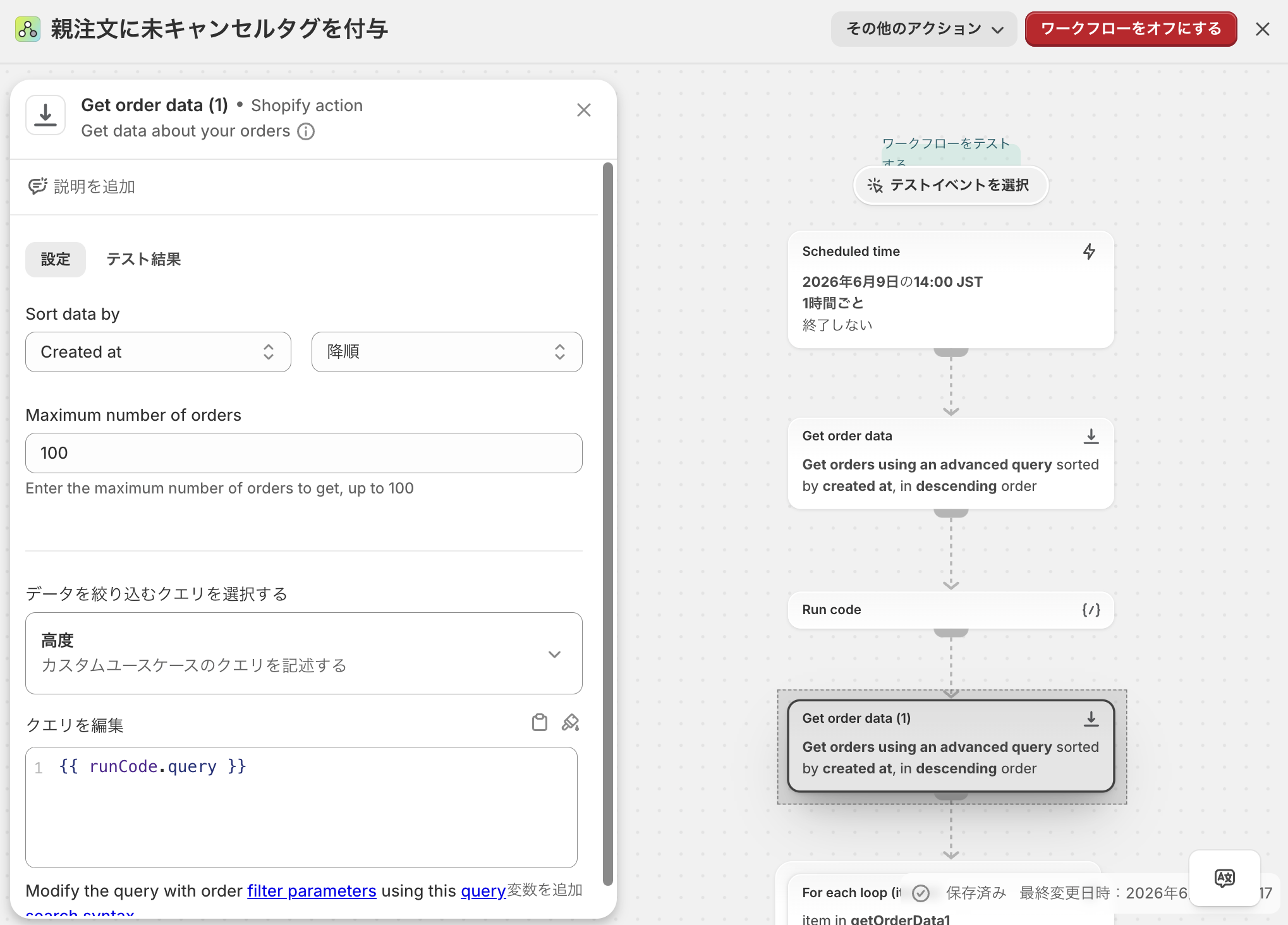Click the translate icon button at bottom right

1225,878
